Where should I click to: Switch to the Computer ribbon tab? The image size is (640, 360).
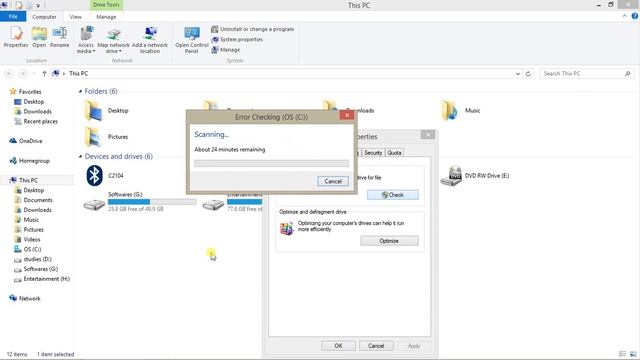(44, 17)
